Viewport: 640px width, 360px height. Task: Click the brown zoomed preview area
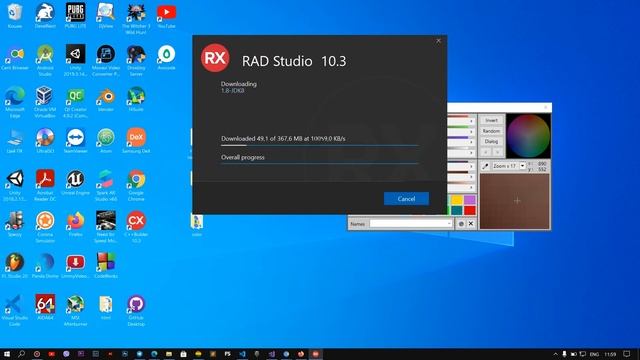click(x=515, y=201)
